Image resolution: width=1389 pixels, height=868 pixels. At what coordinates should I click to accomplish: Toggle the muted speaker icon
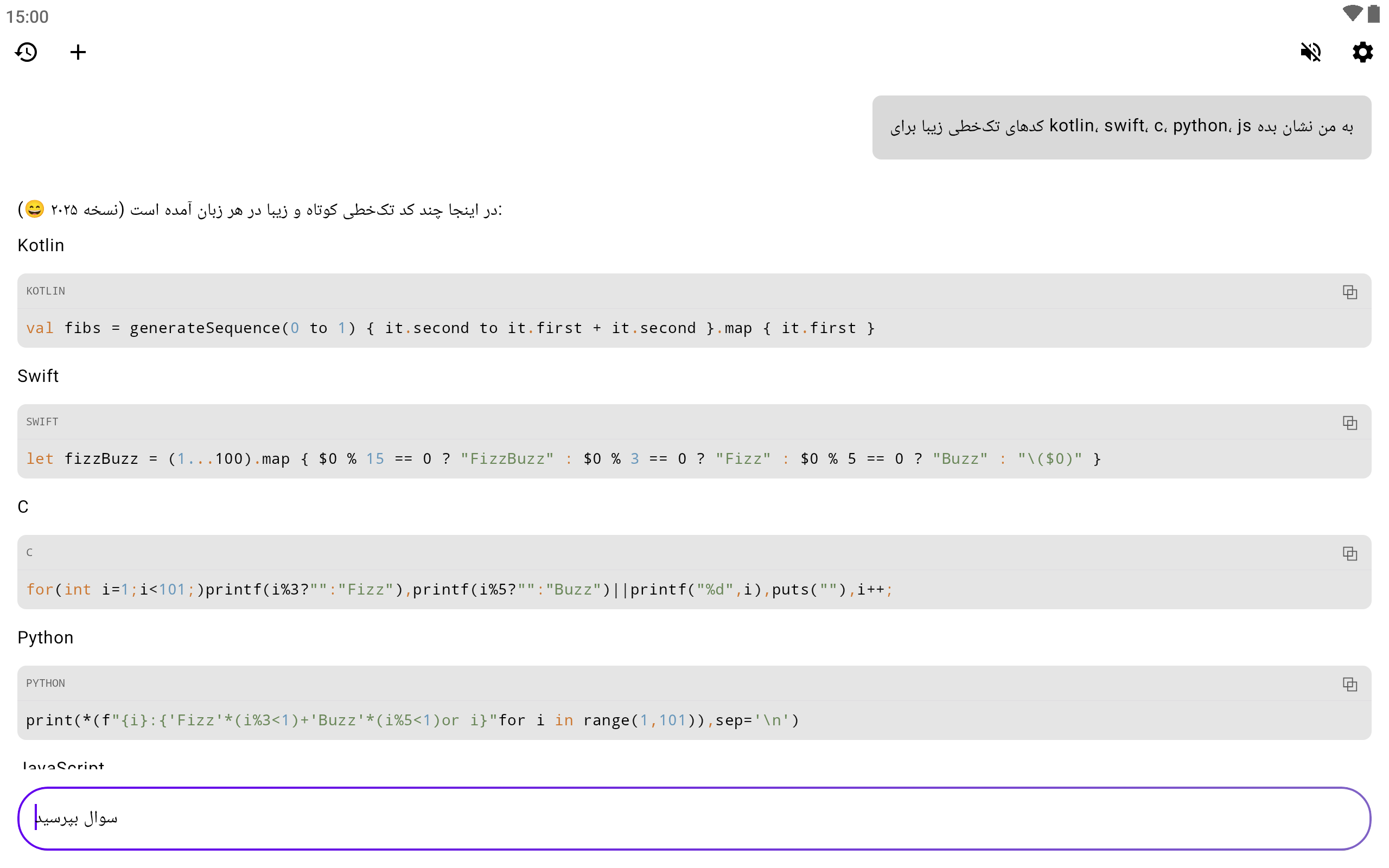[x=1310, y=52]
